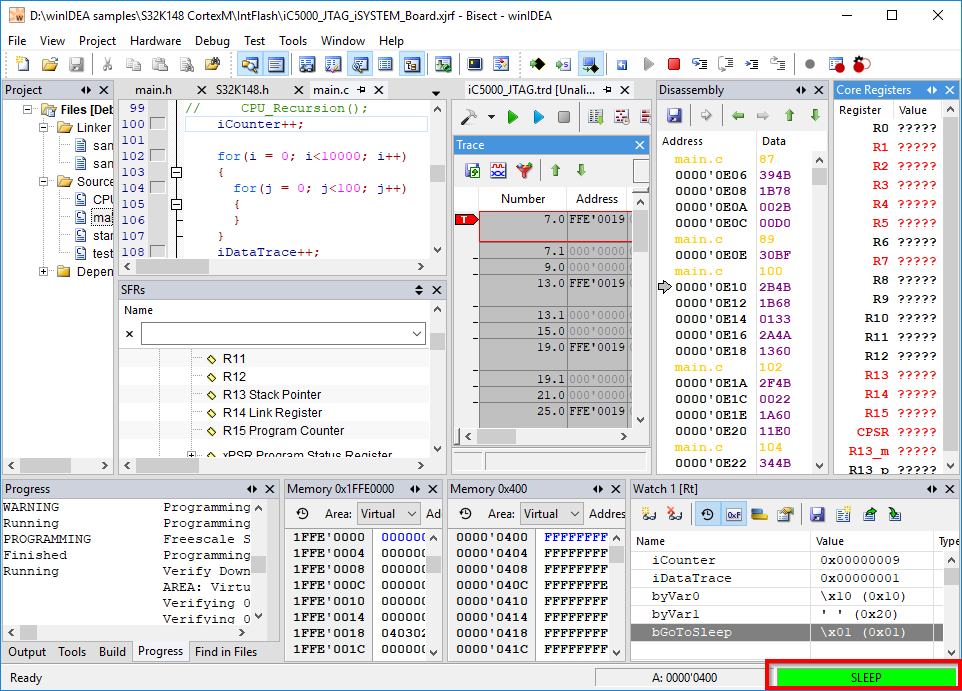Toggle breakpoint box on line 100

coord(158,124)
